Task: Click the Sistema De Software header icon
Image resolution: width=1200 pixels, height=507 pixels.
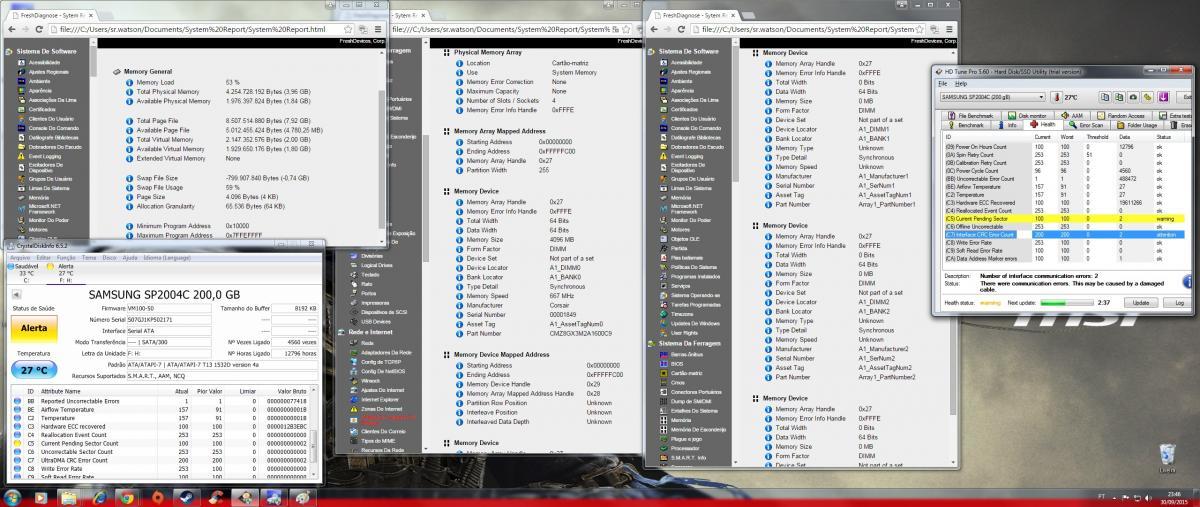Action: coord(9,51)
